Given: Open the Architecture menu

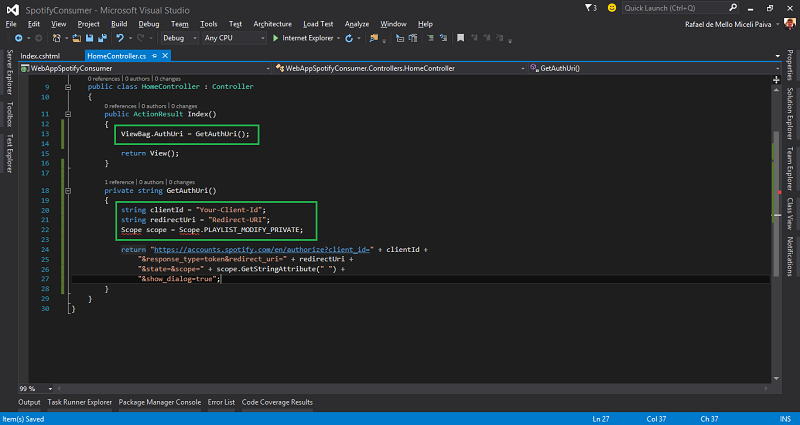Looking at the screenshot, I should (273, 23).
